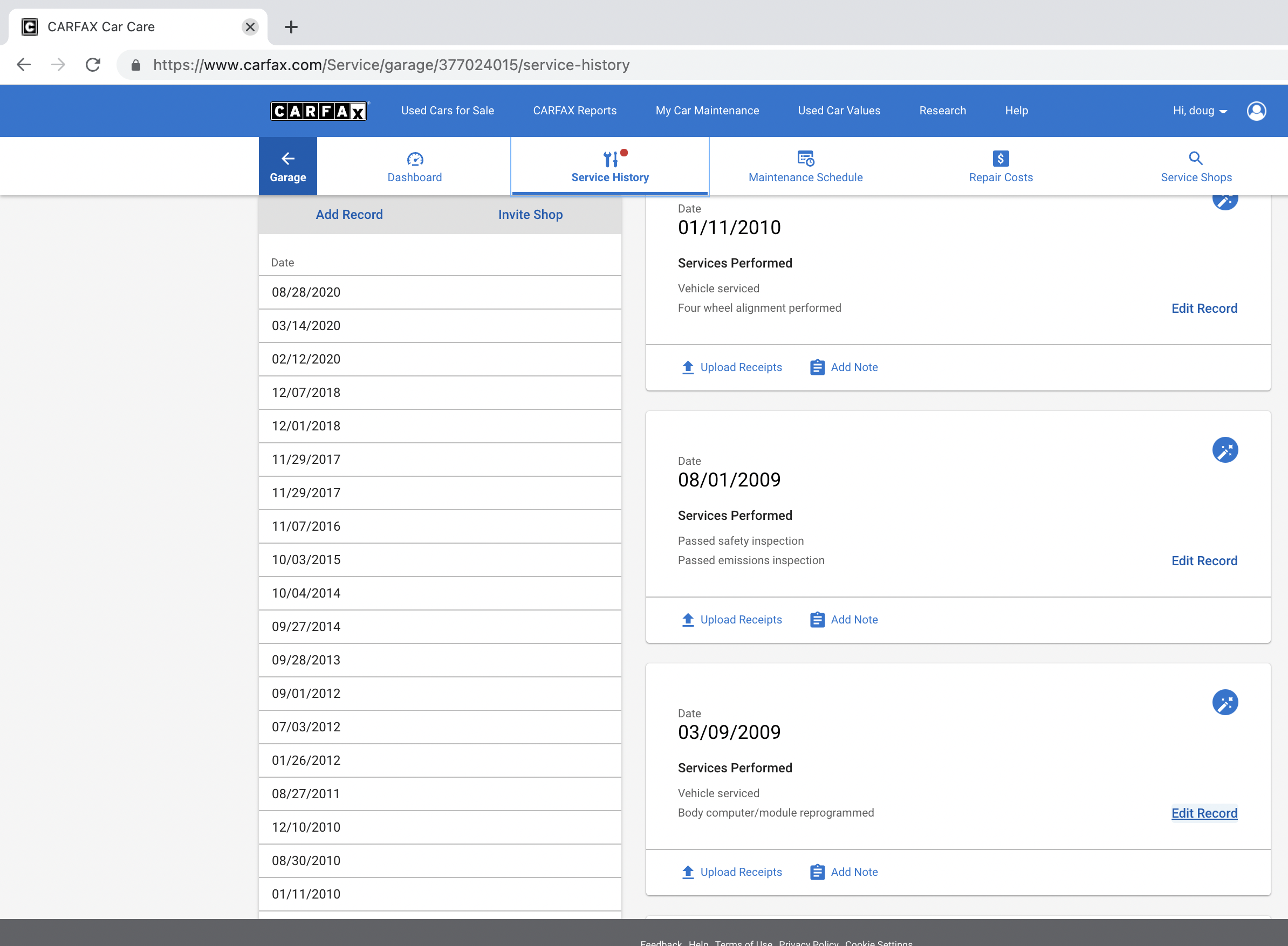Open Used Cars for Sale menu
The image size is (1288, 946).
tap(447, 111)
